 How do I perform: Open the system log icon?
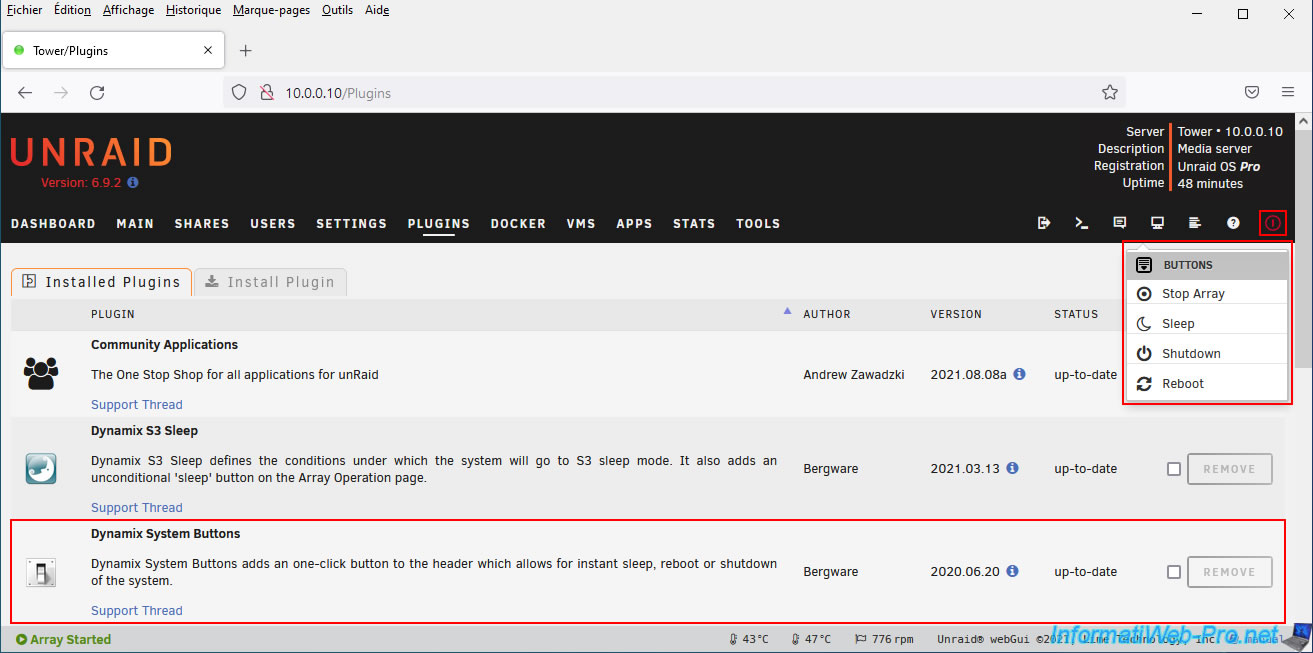1195,223
